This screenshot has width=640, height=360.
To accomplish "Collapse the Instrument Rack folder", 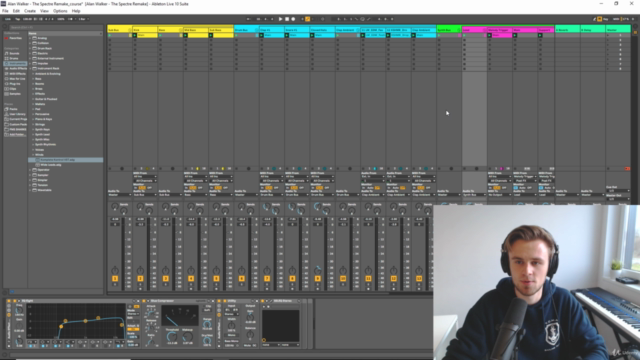I will point(30,69).
